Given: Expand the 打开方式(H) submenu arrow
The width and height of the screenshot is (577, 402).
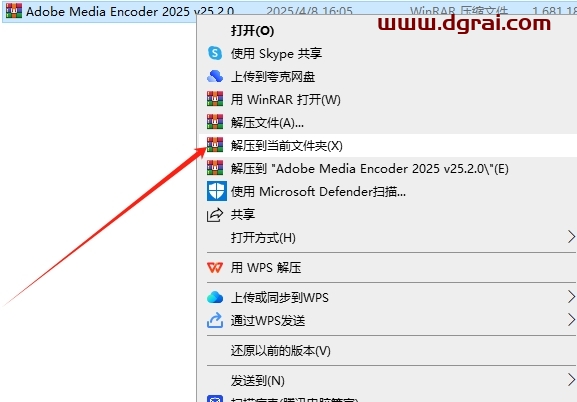Looking at the screenshot, I should [x=571, y=237].
